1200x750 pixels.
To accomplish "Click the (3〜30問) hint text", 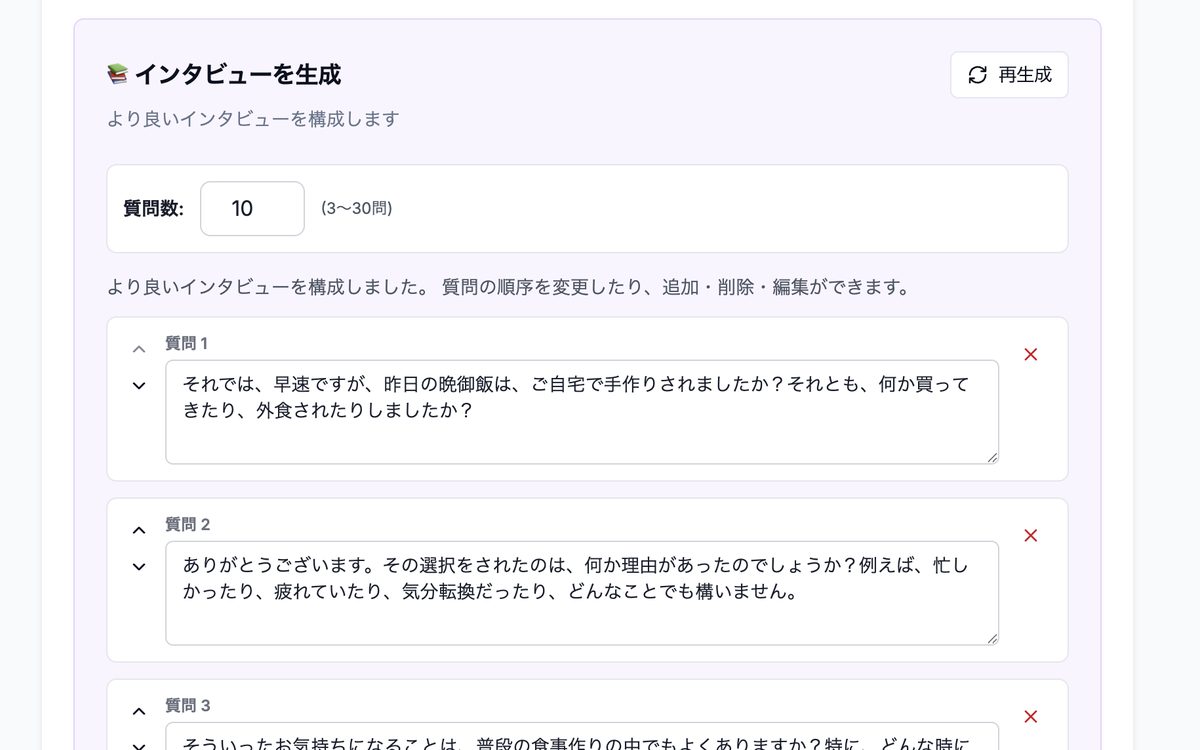I will 356,208.
